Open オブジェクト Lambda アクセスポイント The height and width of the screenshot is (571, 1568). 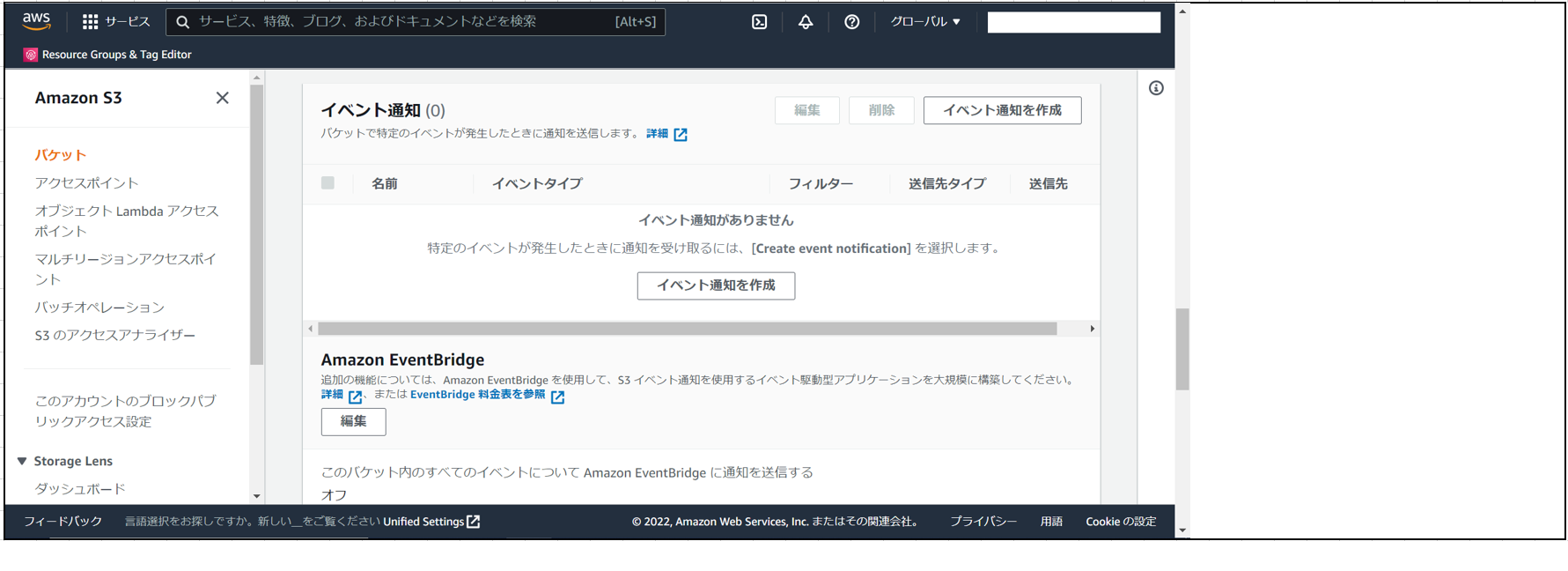(x=127, y=221)
